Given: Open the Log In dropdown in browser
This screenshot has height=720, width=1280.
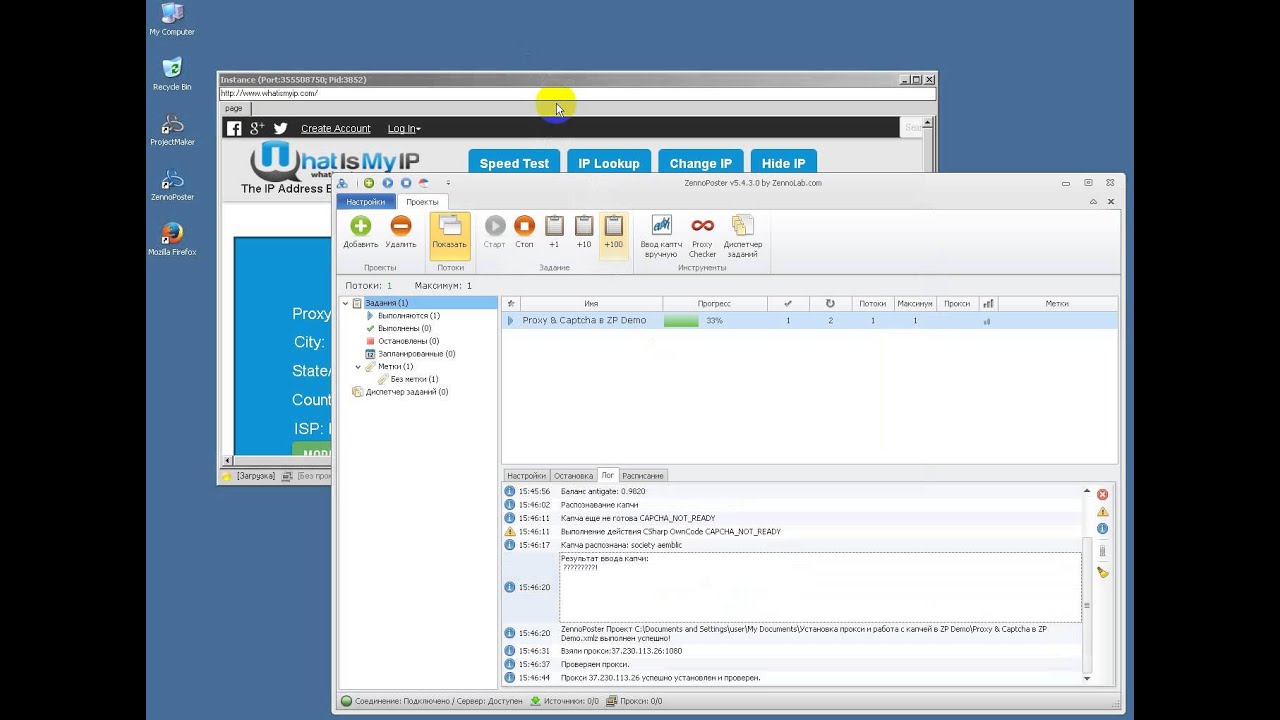Looking at the screenshot, I should click(x=404, y=129).
